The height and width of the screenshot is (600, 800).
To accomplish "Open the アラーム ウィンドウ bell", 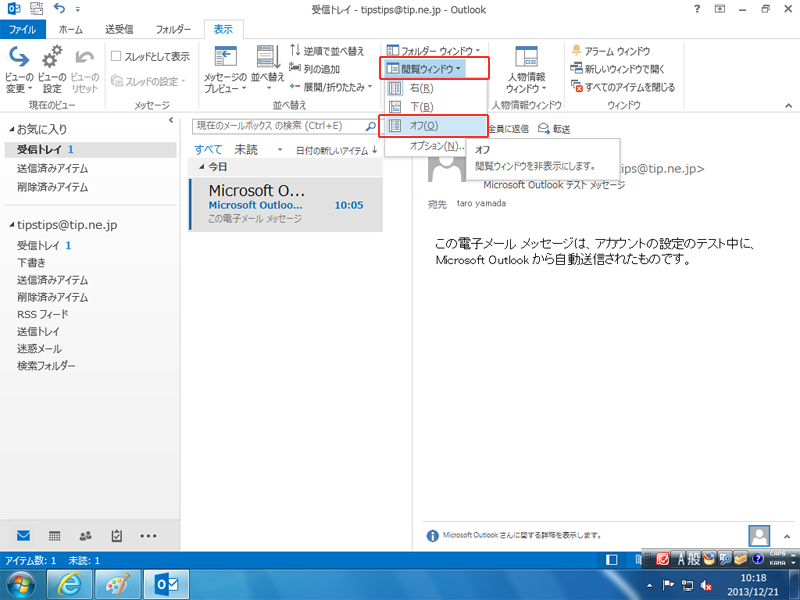I will click(576, 50).
